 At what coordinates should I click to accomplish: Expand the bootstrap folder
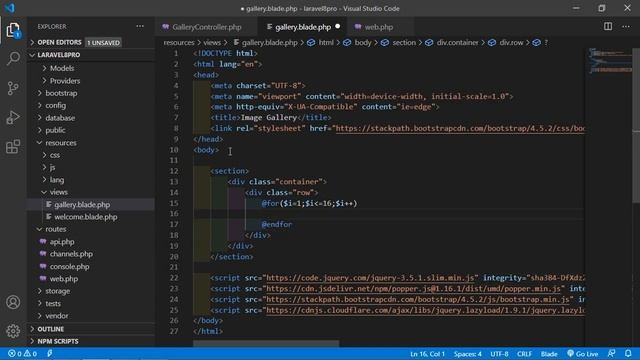(x=61, y=93)
